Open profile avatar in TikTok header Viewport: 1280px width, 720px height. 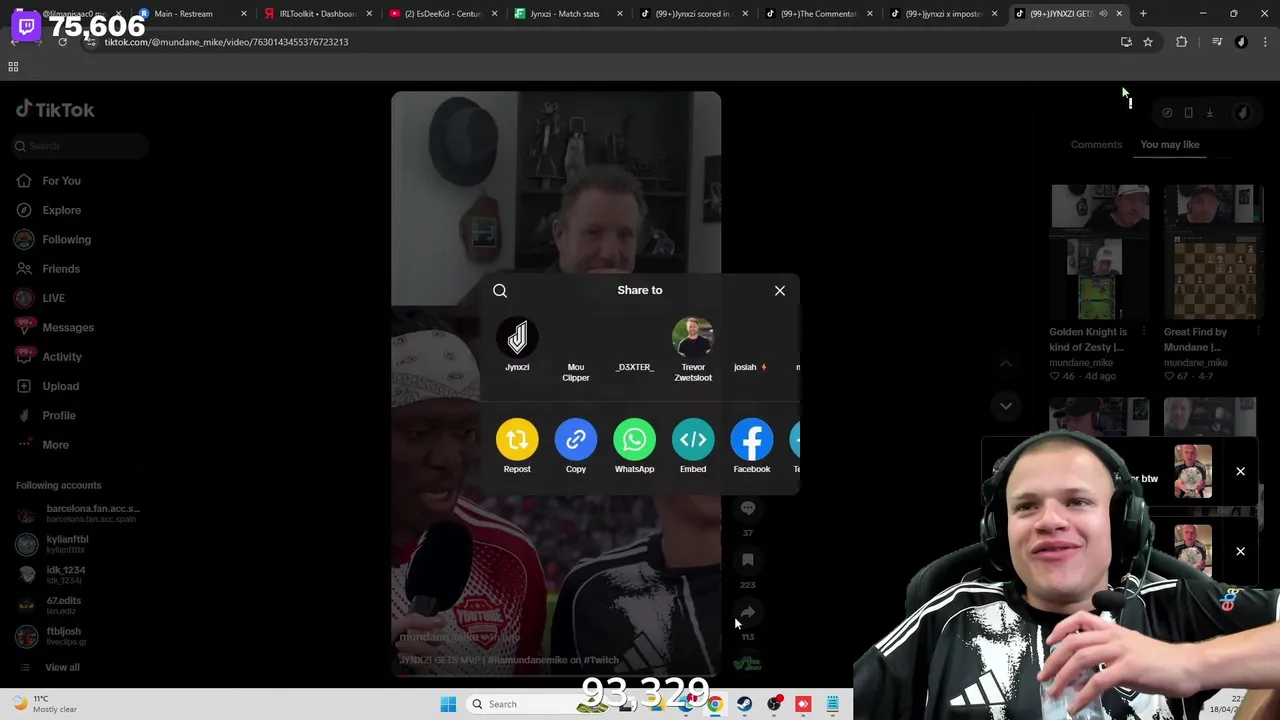point(1242,113)
